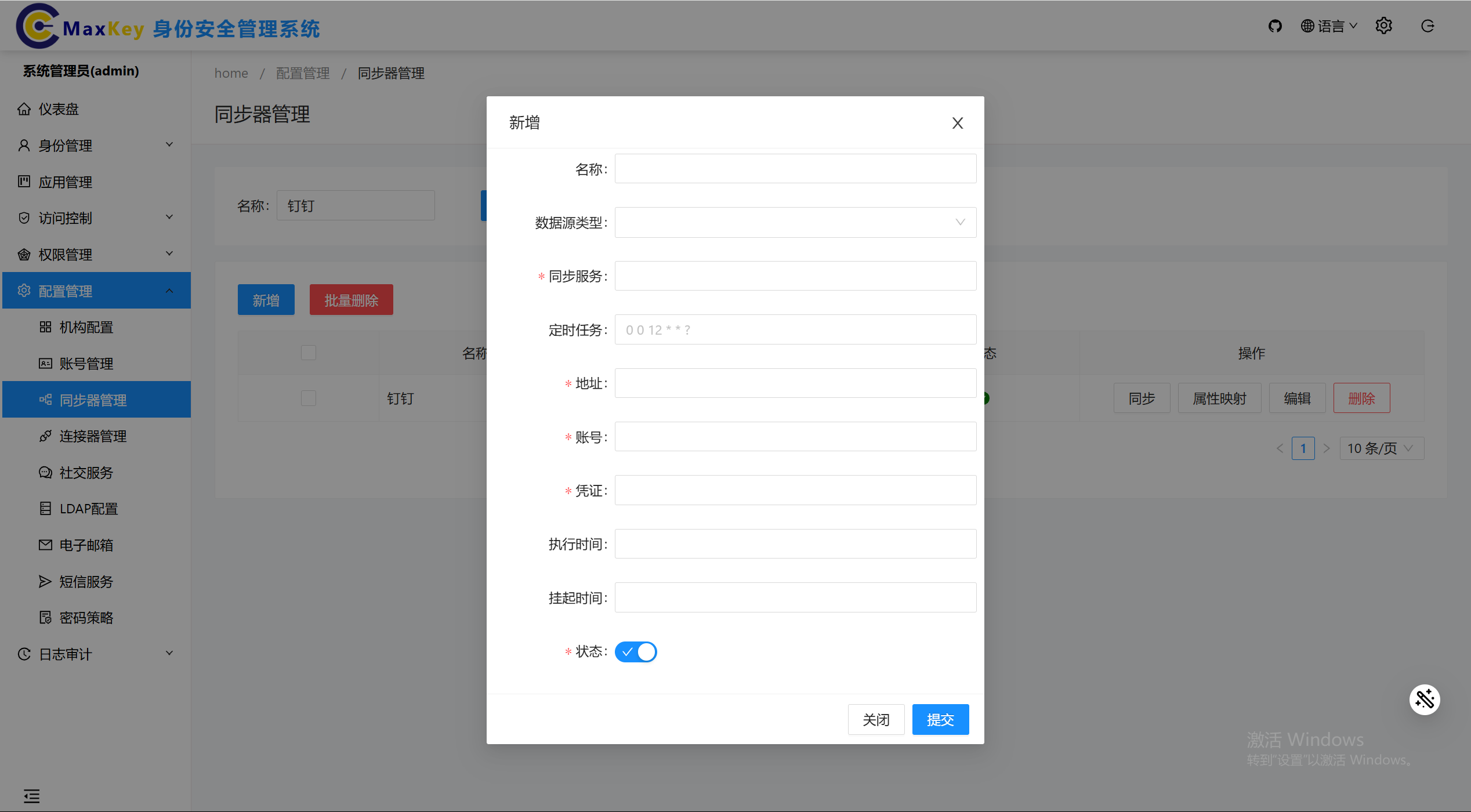Expand the 语言 language menu

tap(1329, 26)
